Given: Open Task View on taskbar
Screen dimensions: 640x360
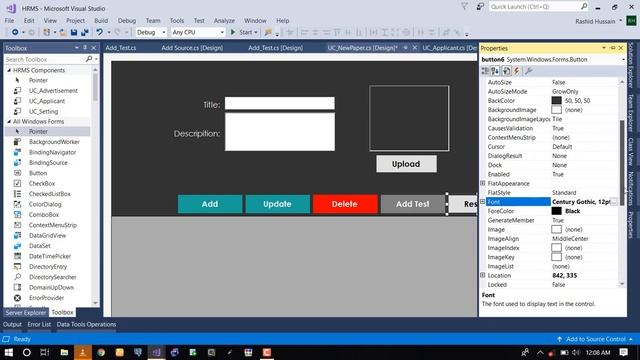Looking at the screenshot, I should 45,352.
